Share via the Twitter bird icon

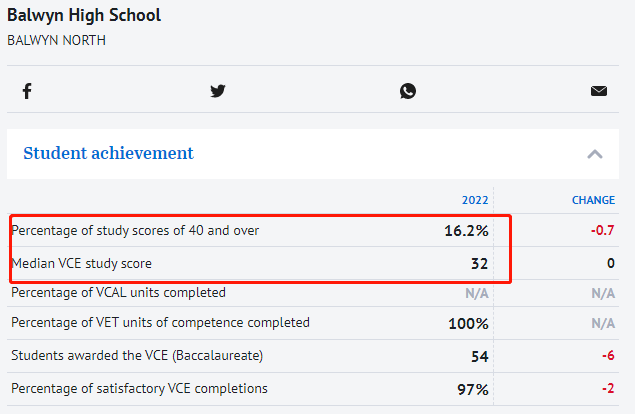click(x=218, y=91)
